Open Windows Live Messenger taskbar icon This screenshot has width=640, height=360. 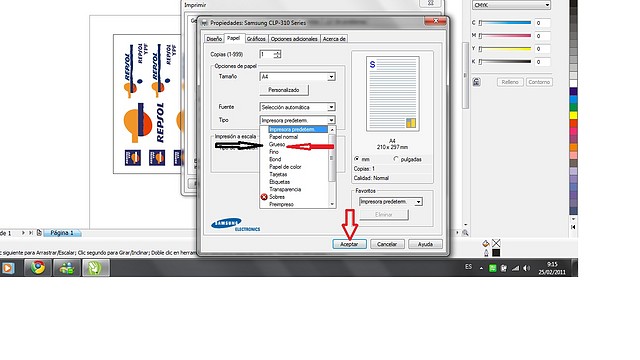(67, 268)
